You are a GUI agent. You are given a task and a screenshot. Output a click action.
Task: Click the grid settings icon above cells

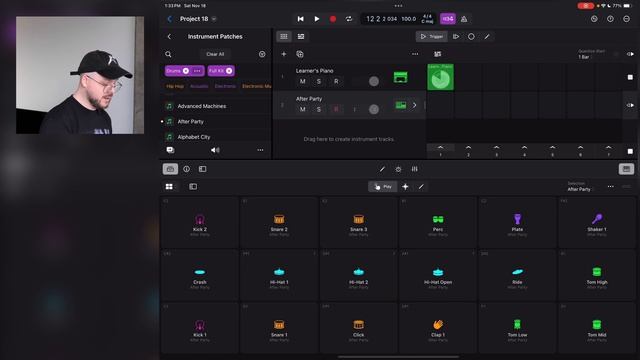click(438, 54)
